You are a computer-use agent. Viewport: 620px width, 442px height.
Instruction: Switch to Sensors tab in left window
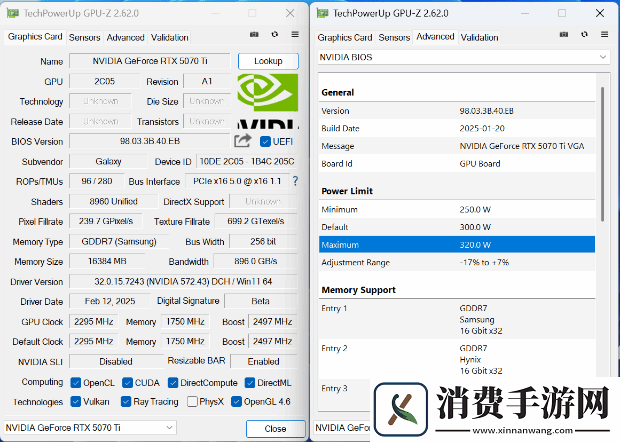[84, 37]
